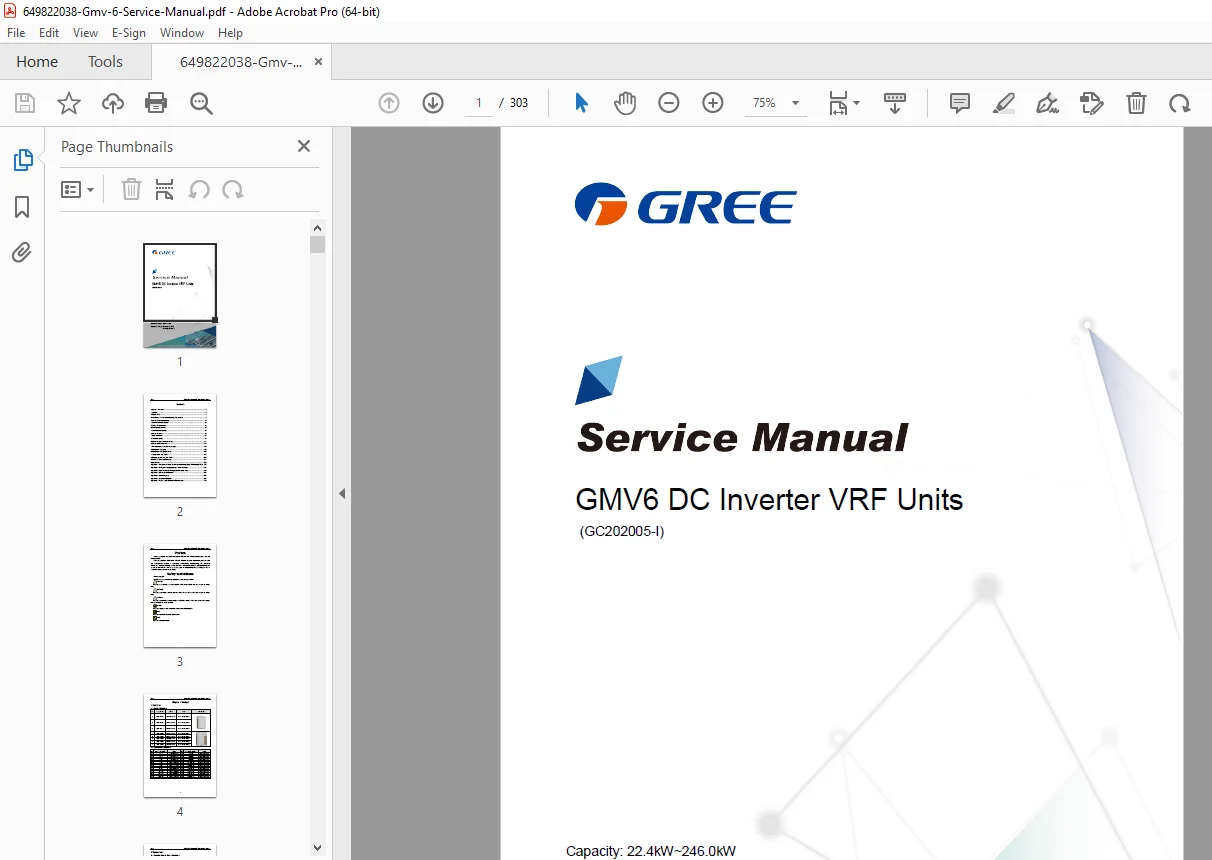Switch to the Home tab

[37, 62]
